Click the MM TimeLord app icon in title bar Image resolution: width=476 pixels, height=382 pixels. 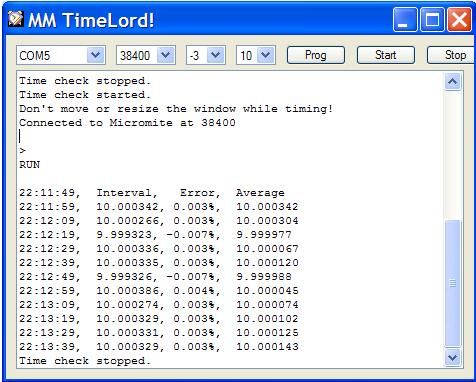click(16, 19)
